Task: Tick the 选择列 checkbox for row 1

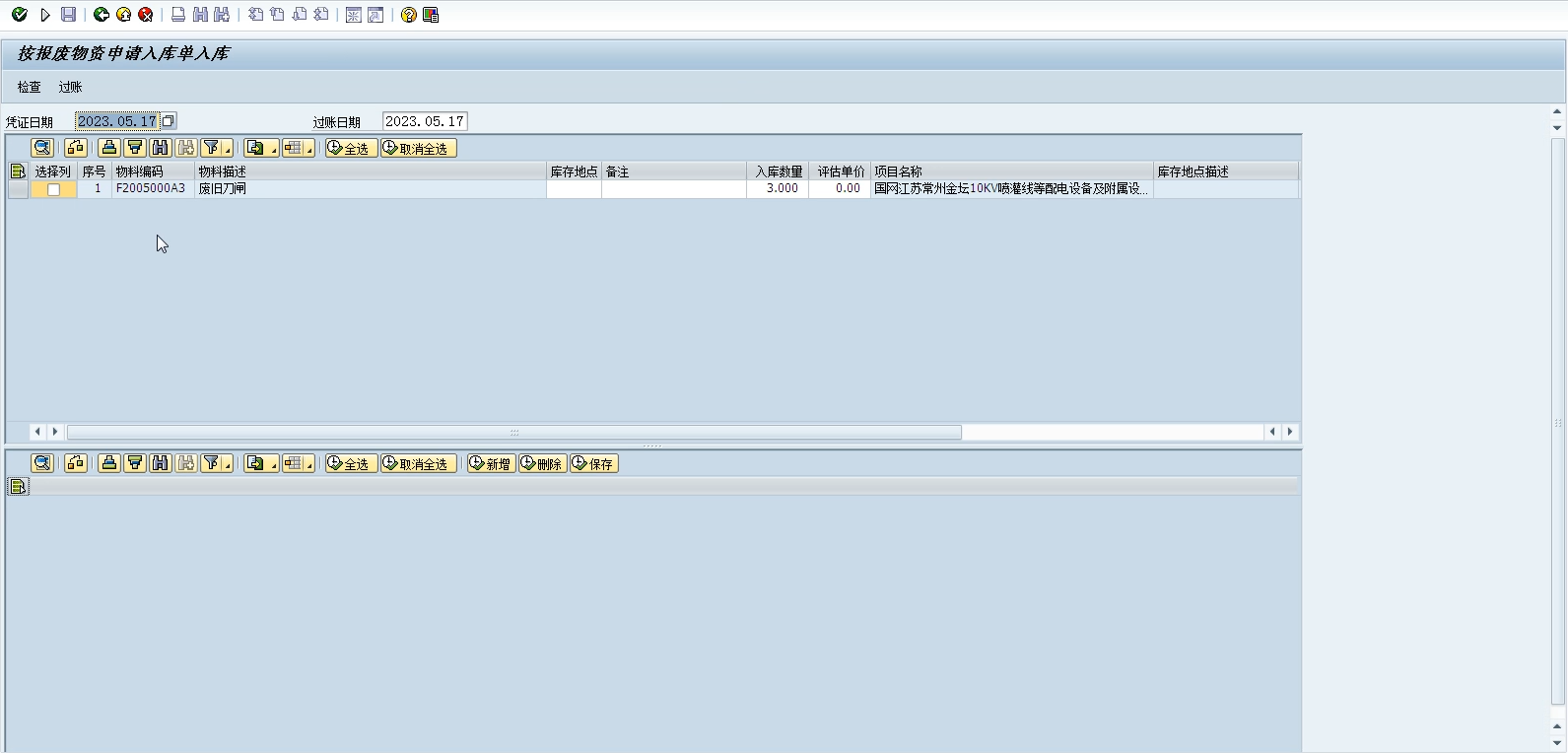Action: coord(54,189)
